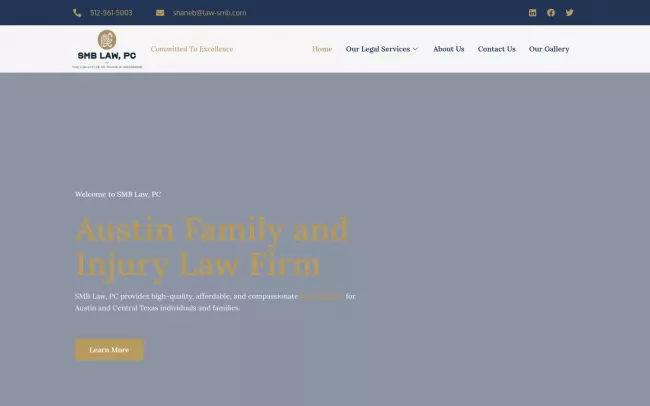
Task: Open the Twitter profile icon
Action: [x=570, y=13]
